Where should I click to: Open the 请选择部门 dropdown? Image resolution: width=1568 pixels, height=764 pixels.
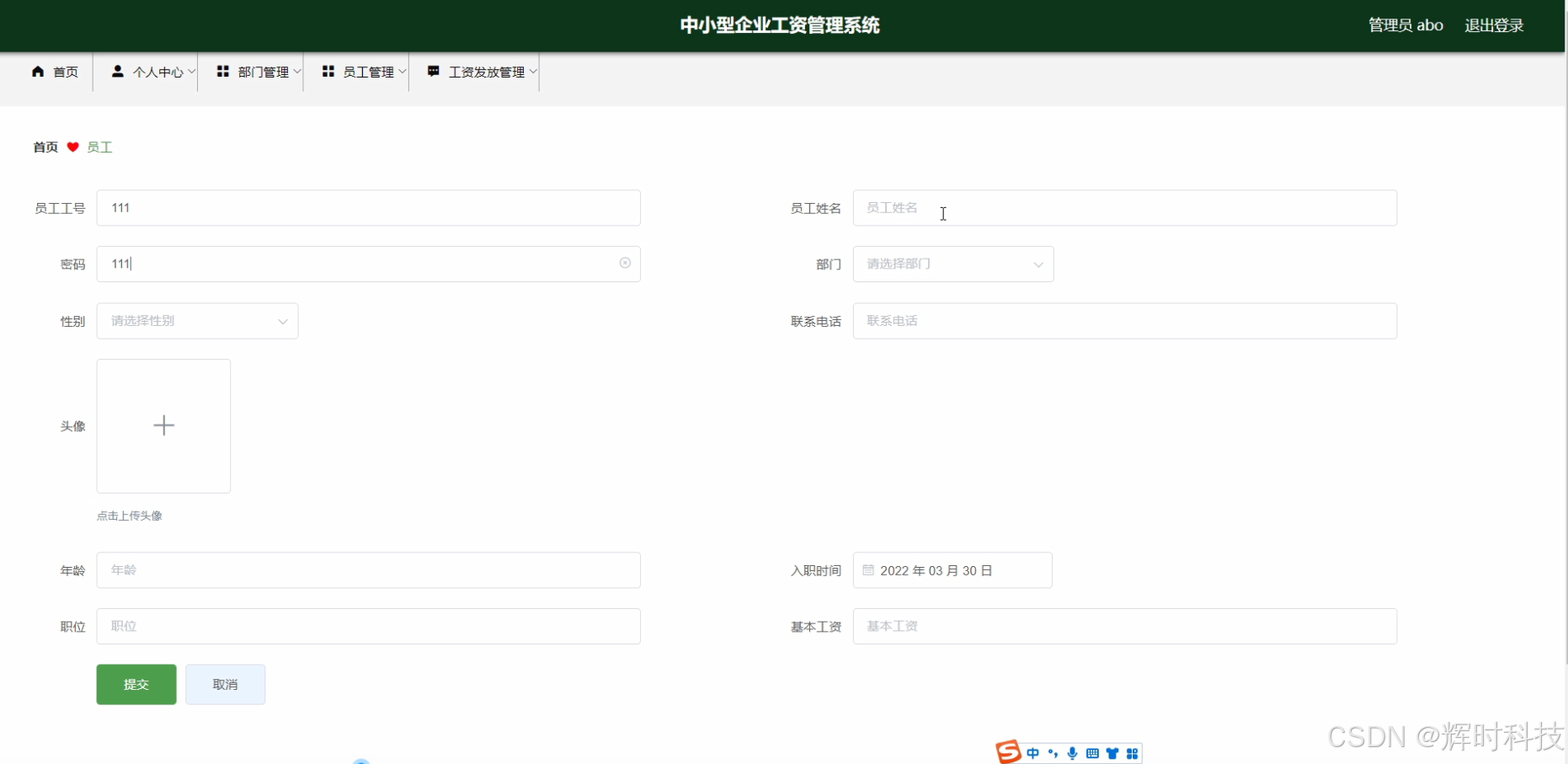(x=952, y=264)
